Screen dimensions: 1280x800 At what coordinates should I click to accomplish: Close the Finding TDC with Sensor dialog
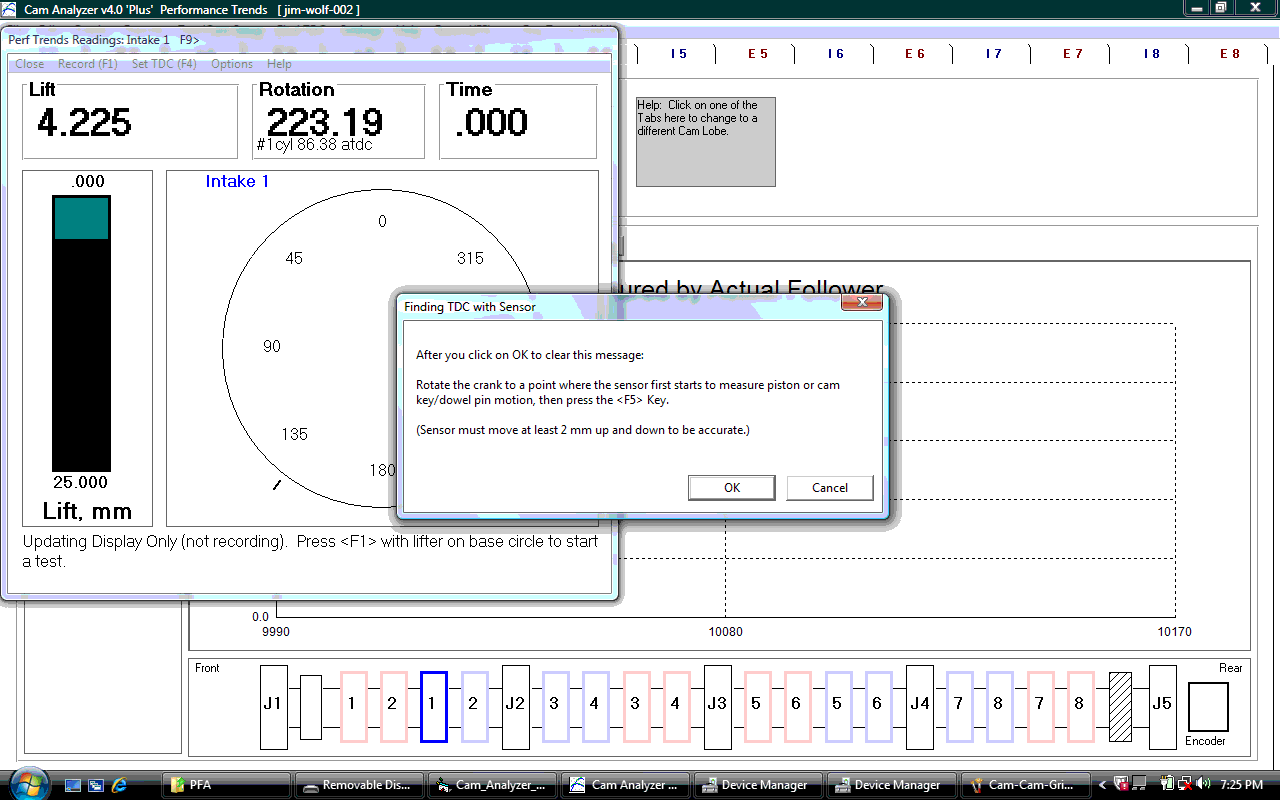pyautogui.click(x=862, y=302)
